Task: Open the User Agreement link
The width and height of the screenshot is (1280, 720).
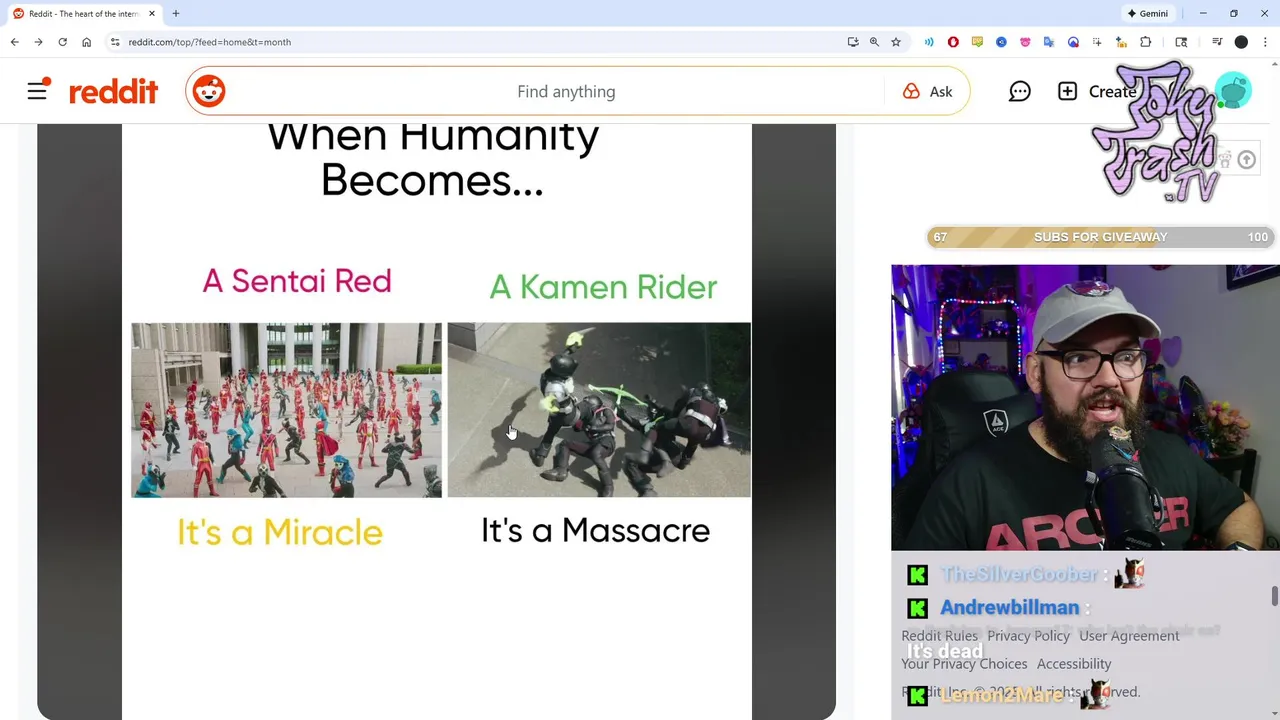Action: click(1129, 635)
